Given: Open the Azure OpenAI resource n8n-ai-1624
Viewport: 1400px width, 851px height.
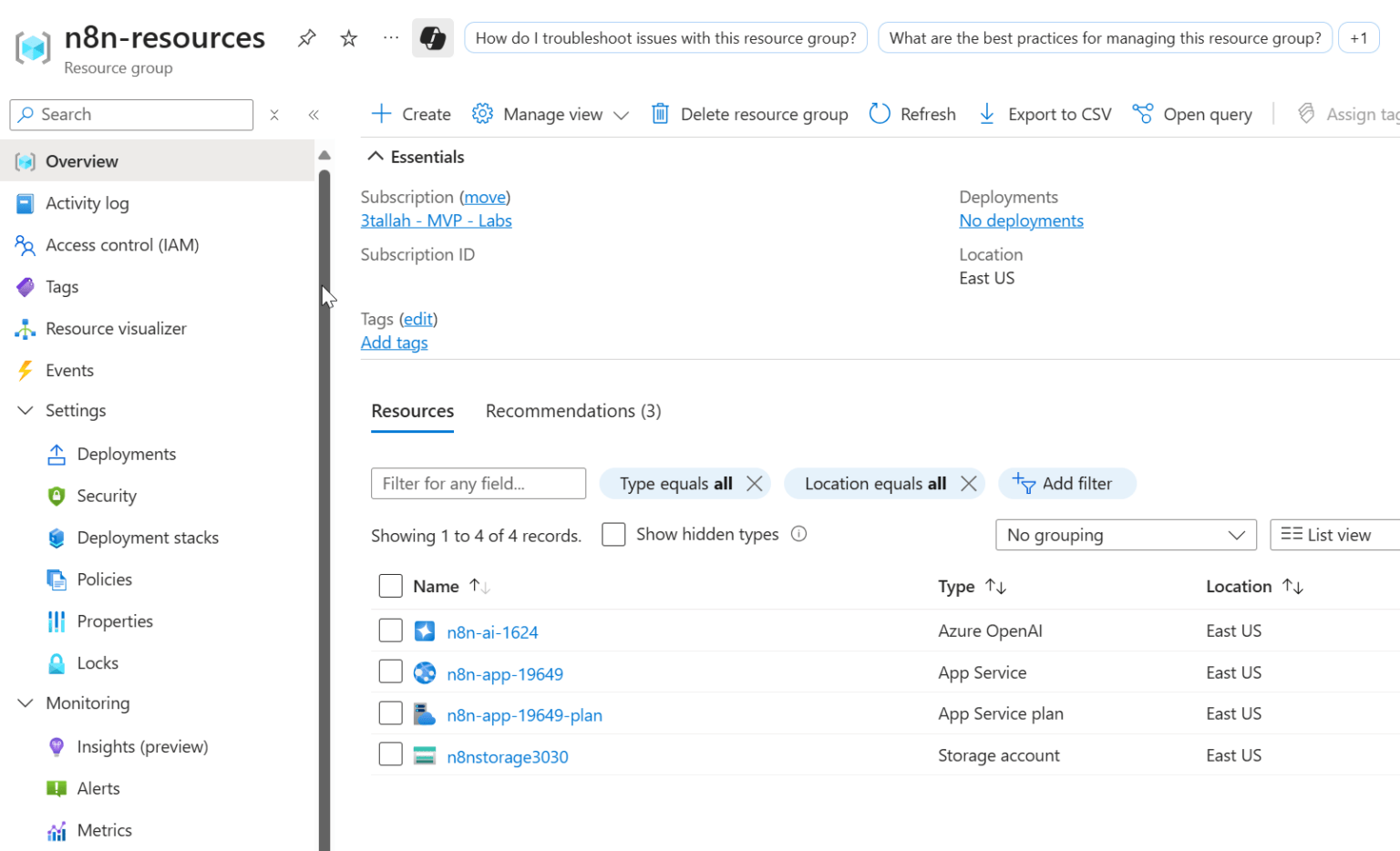Looking at the screenshot, I should [x=492, y=631].
